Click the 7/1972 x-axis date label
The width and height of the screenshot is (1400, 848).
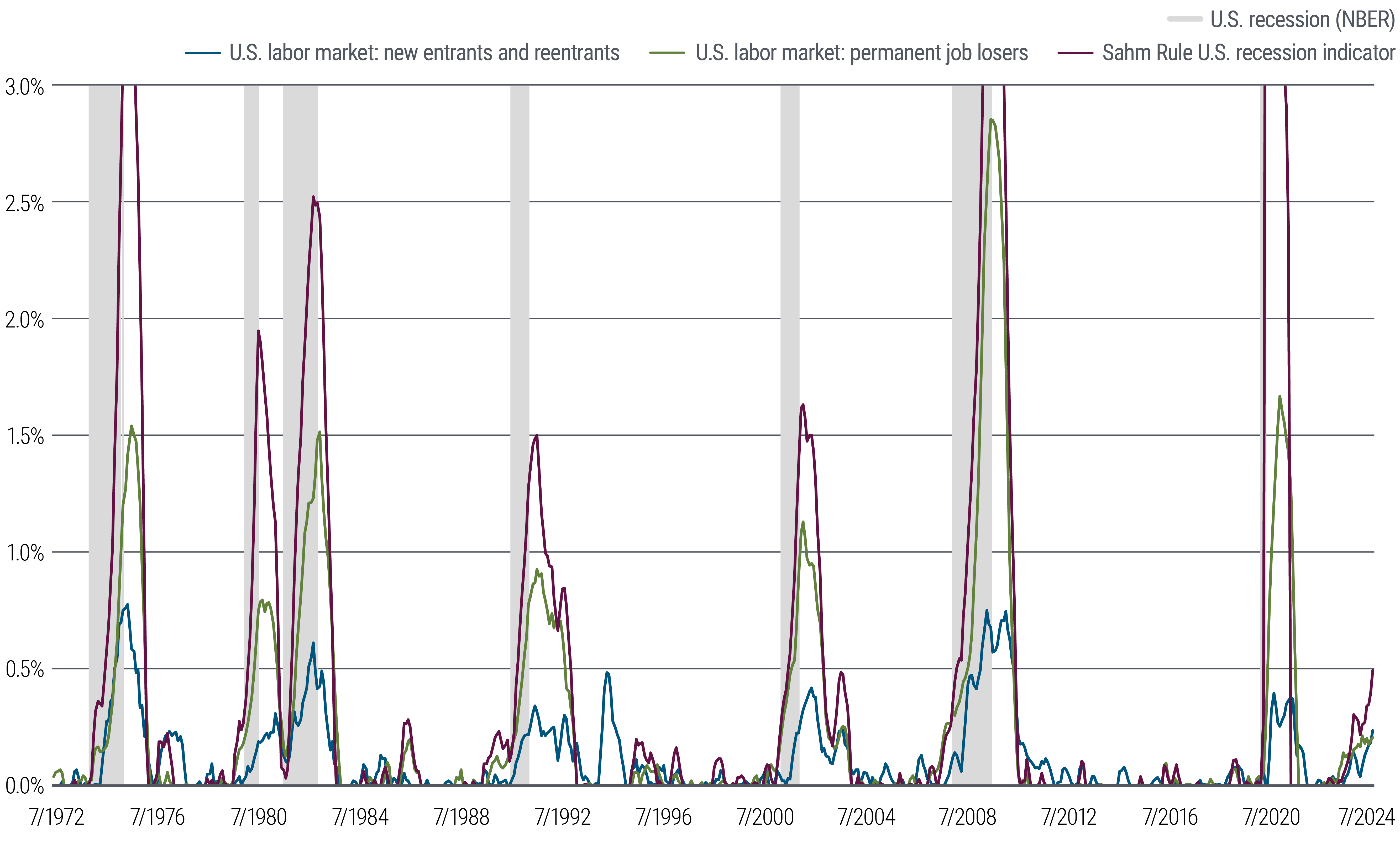[x=56, y=817]
